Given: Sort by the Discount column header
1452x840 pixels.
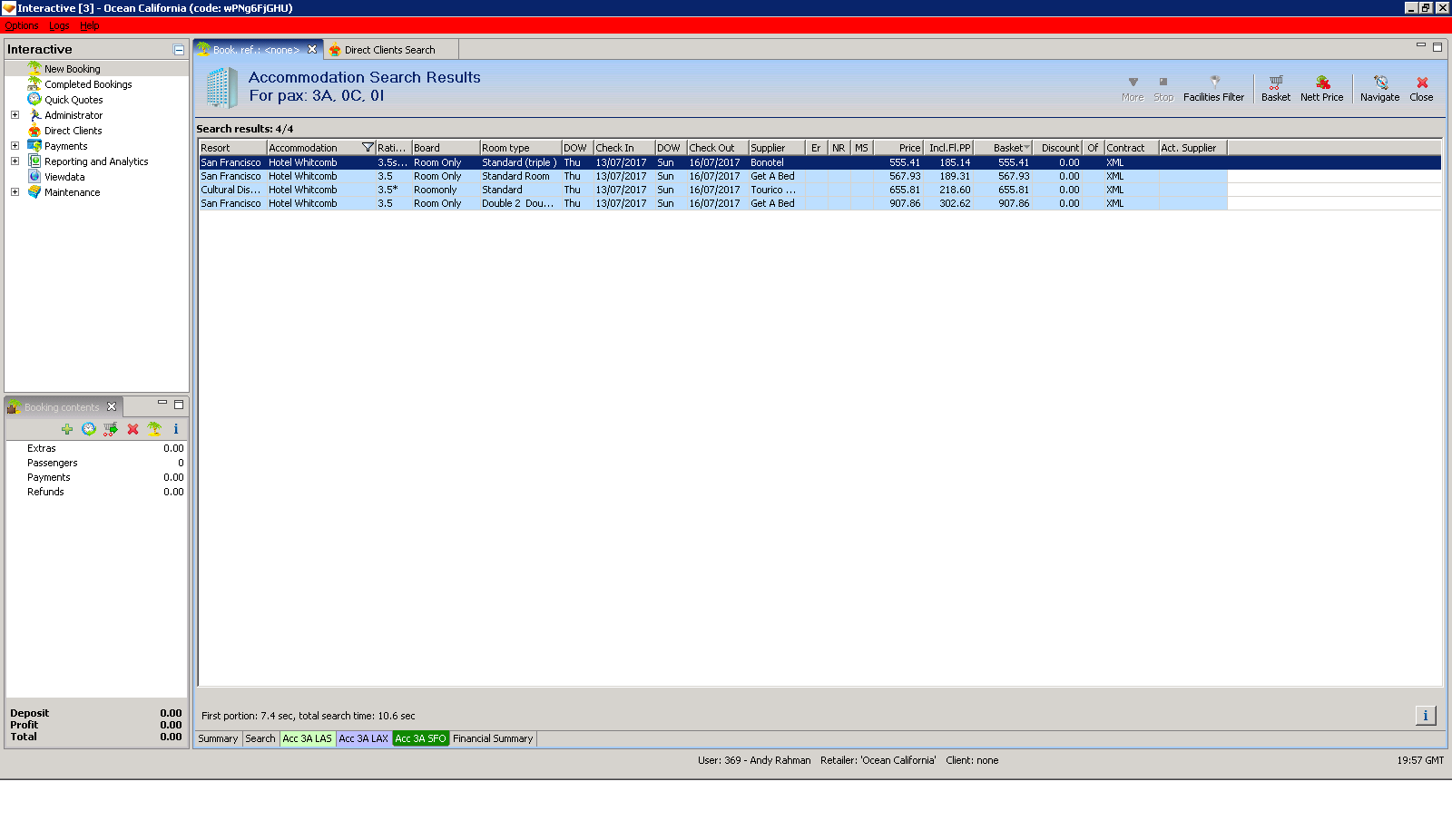Looking at the screenshot, I should (1057, 148).
